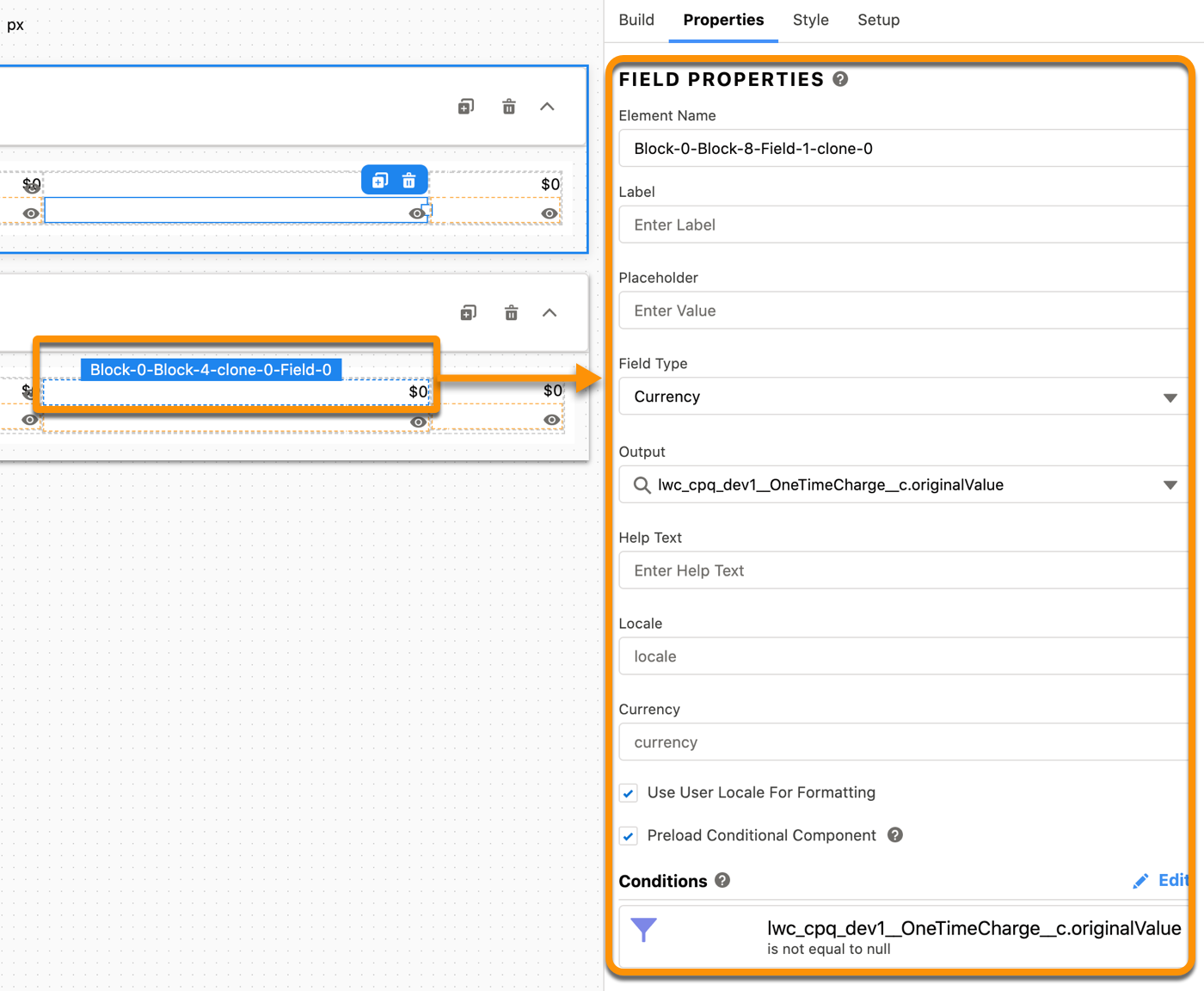Screen dimensions: 1204x991
Task: Toggle eye icon at right edge of second block
Action: click(552, 420)
